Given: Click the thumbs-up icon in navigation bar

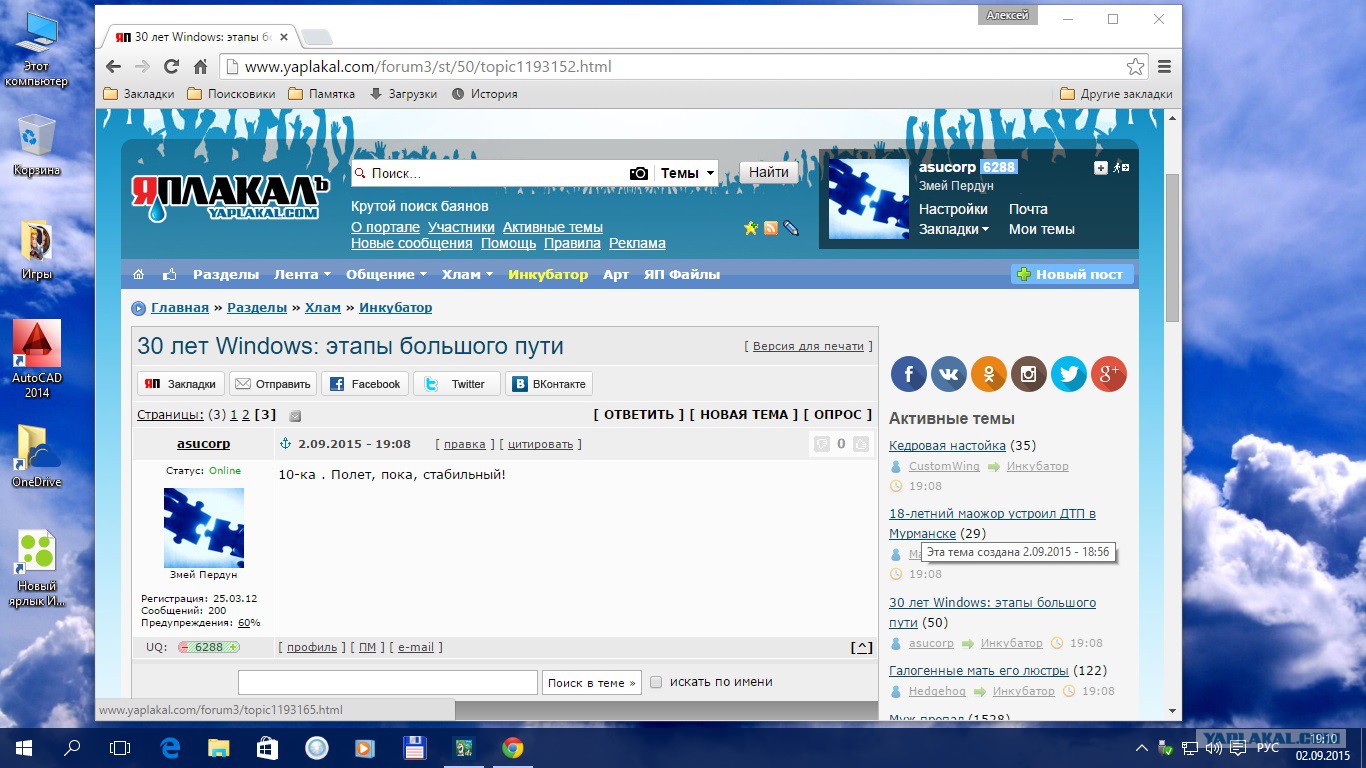Looking at the screenshot, I should [x=169, y=274].
